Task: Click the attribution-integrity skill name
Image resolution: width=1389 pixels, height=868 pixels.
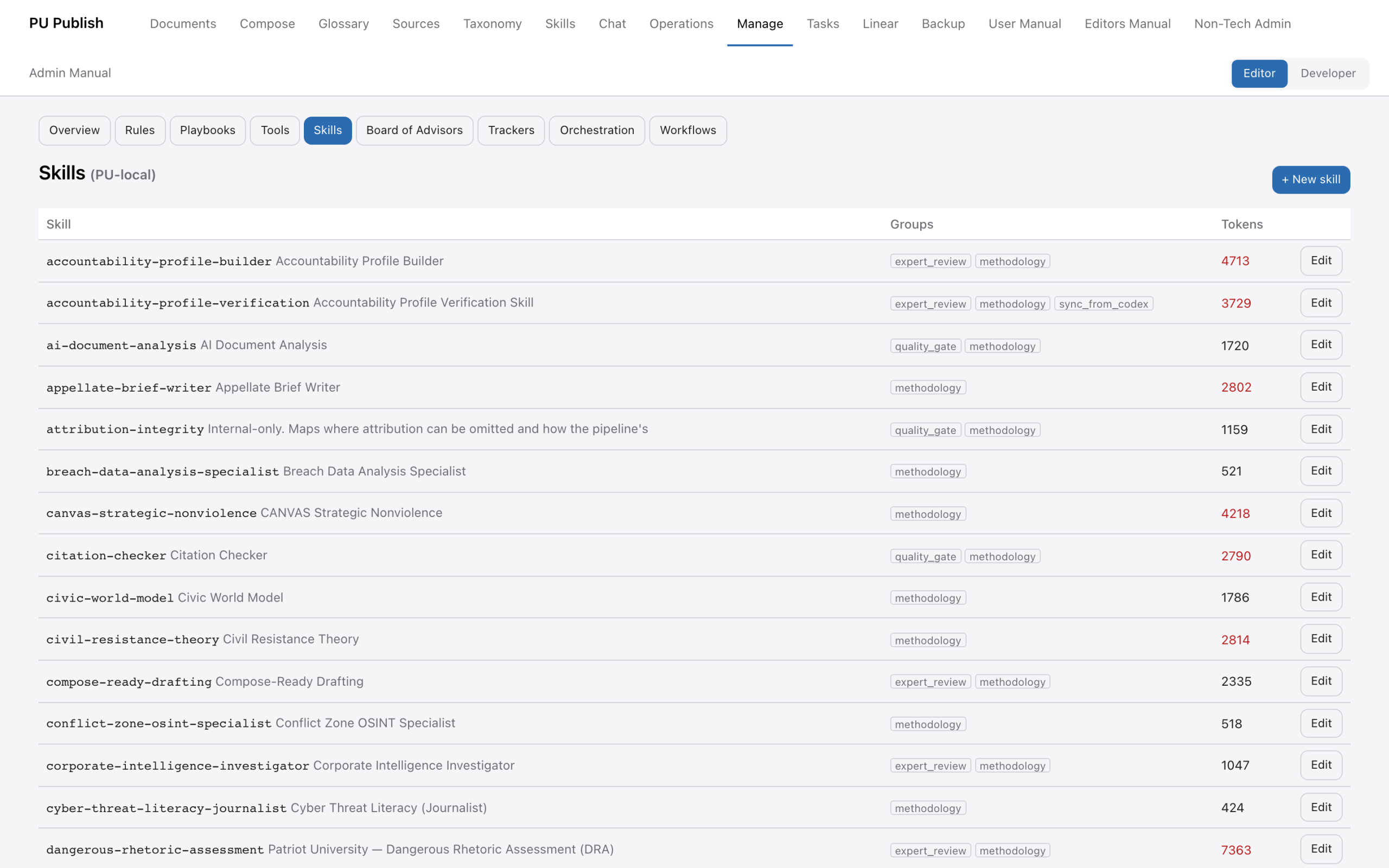Action: click(x=125, y=430)
